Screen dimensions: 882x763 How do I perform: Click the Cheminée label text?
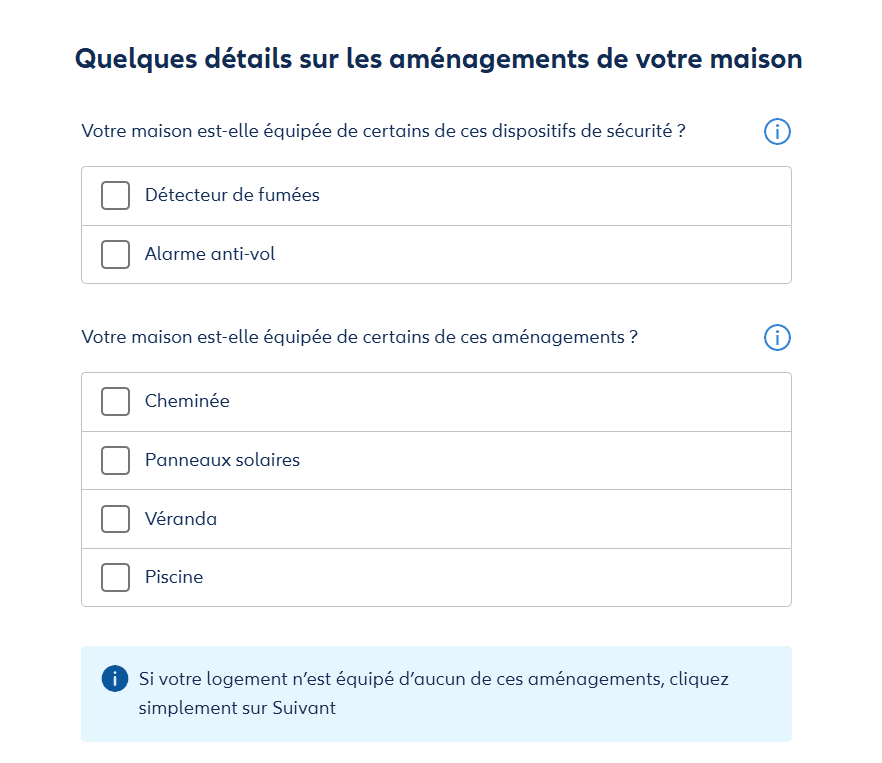(x=187, y=401)
